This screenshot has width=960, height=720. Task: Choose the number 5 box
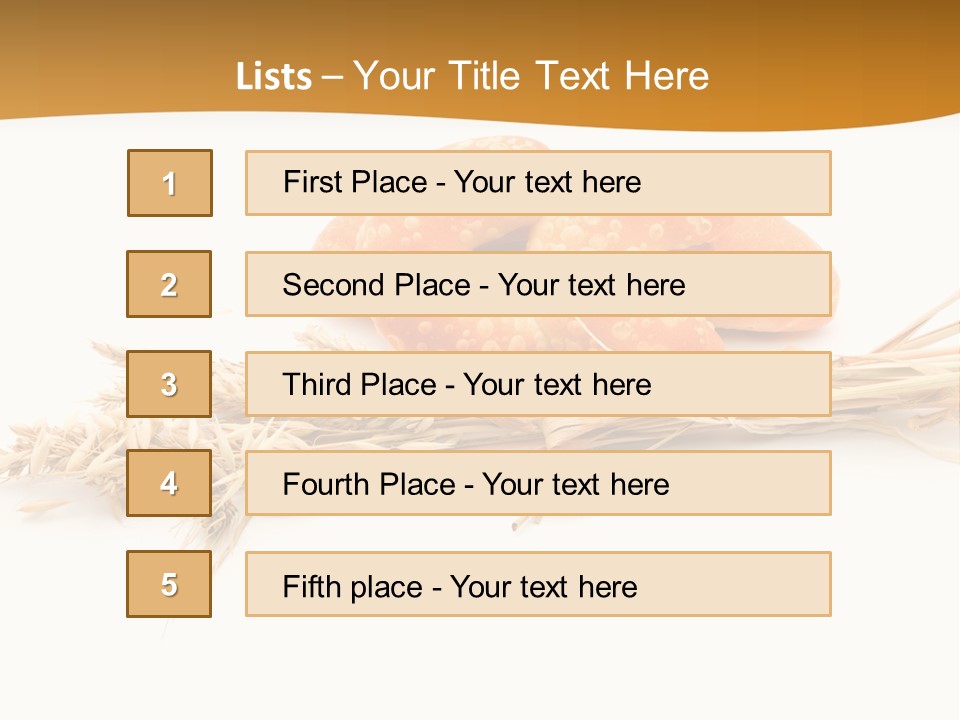pos(169,584)
